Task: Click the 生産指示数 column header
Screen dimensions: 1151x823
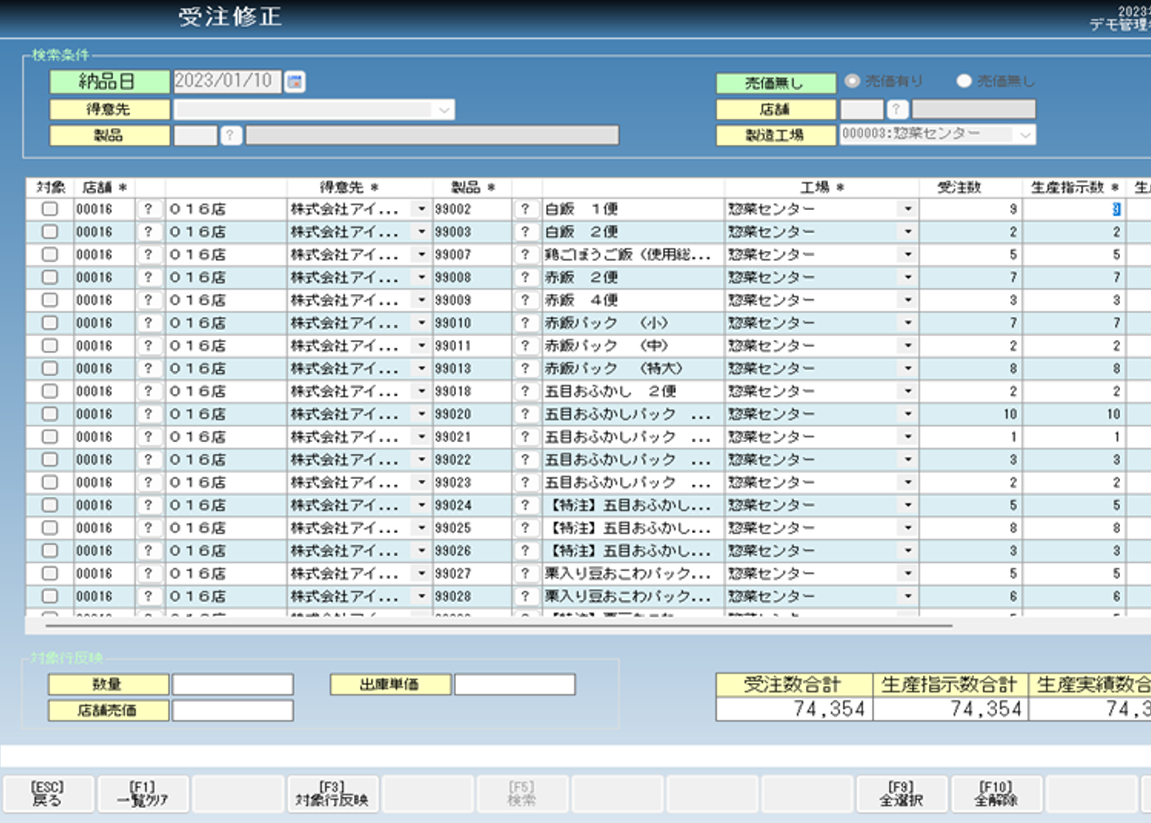Action: [1074, 188]
